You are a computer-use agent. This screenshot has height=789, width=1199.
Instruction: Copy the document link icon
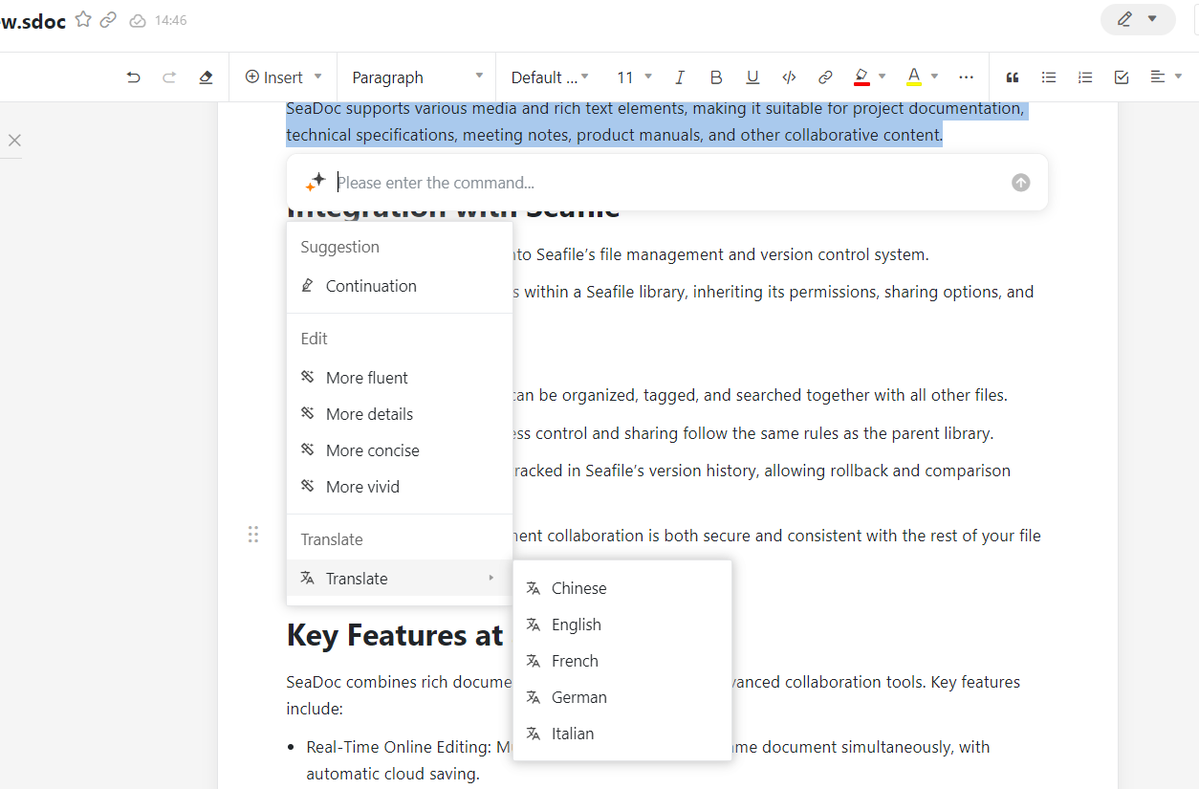point(109,20)
